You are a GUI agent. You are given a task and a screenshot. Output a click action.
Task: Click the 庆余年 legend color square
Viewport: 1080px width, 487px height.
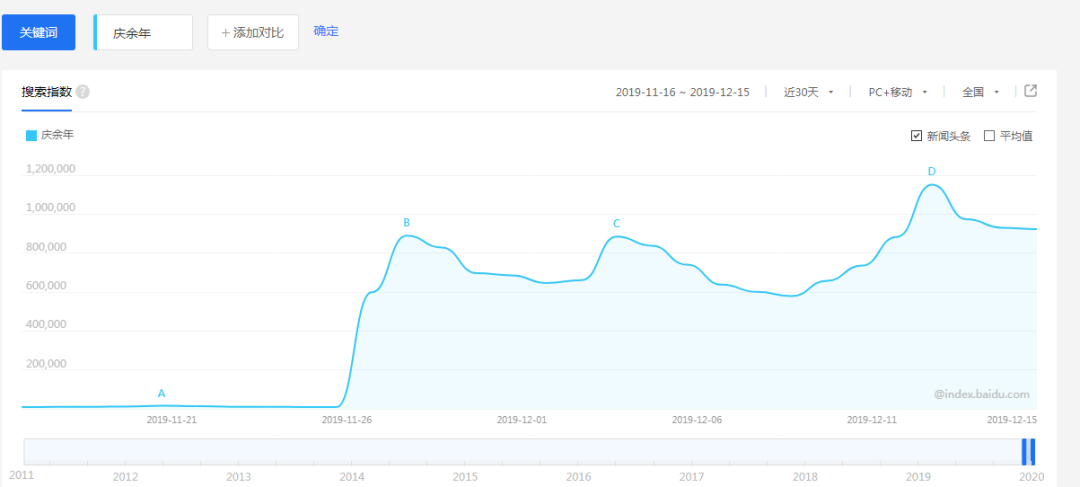tap(31, 135)
